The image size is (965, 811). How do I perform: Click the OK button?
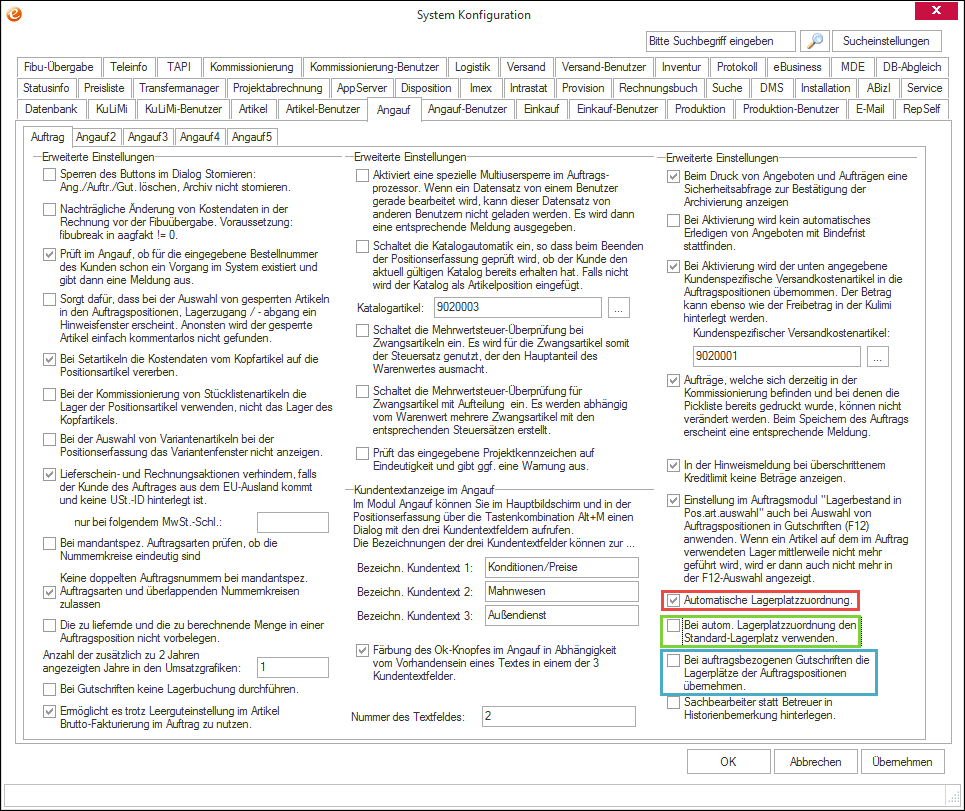tap(728, 762)
